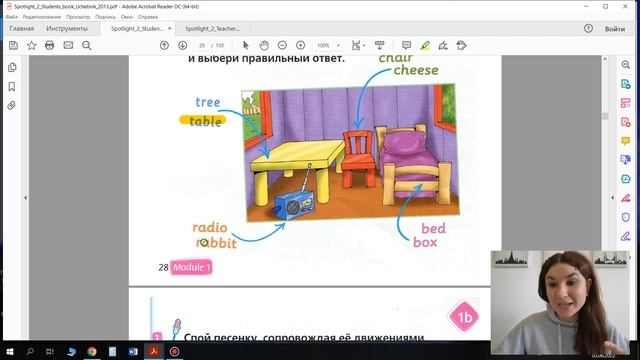Open the Справка menu
This screenshot has height=360, width=640.
(148, 17)
